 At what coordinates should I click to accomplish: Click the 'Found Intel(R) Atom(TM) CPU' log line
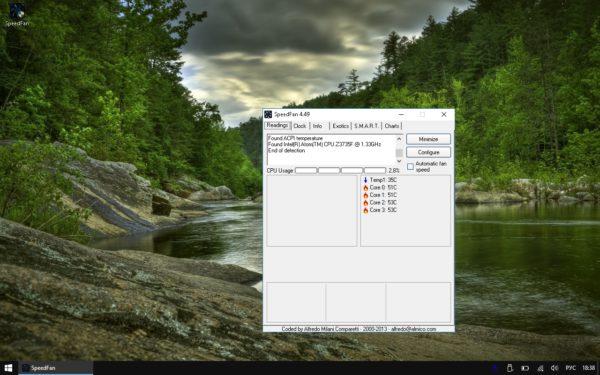tap(324, 144)
